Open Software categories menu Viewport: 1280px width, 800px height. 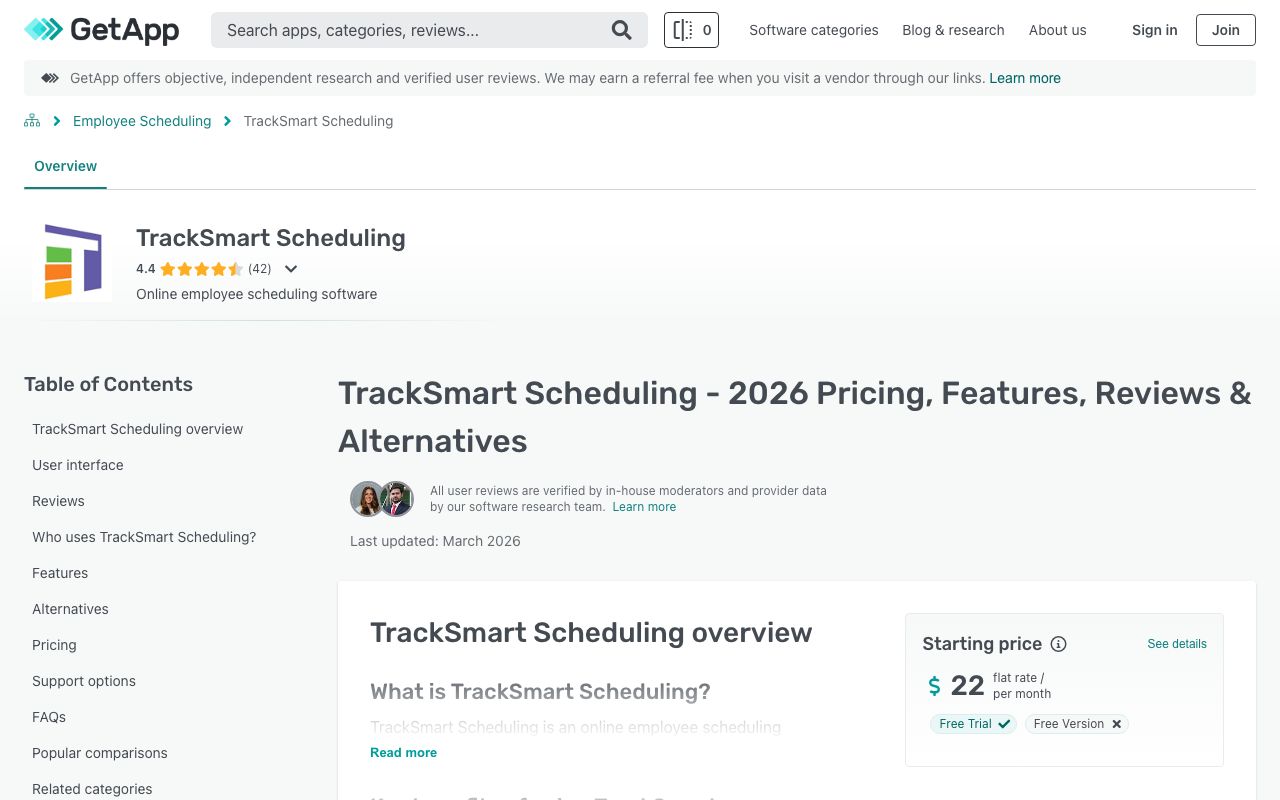(814, 30)
